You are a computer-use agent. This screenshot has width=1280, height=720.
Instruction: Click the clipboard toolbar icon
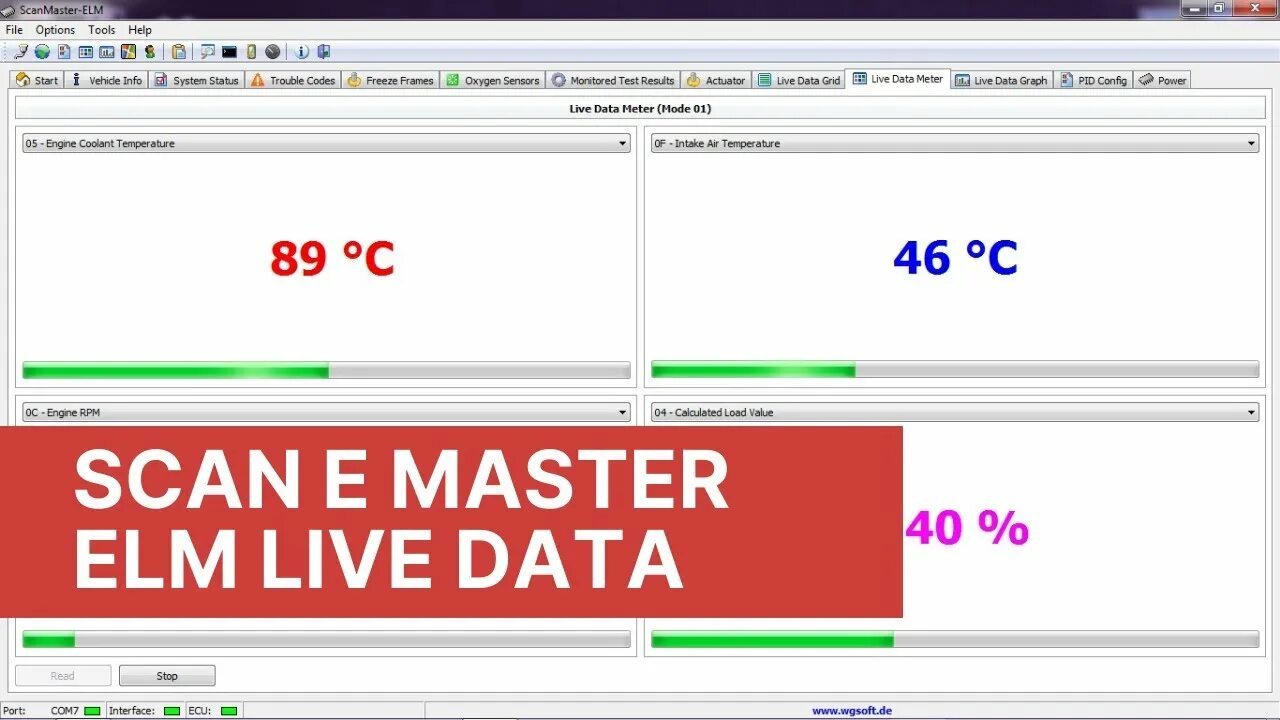[x=179, y=51]
